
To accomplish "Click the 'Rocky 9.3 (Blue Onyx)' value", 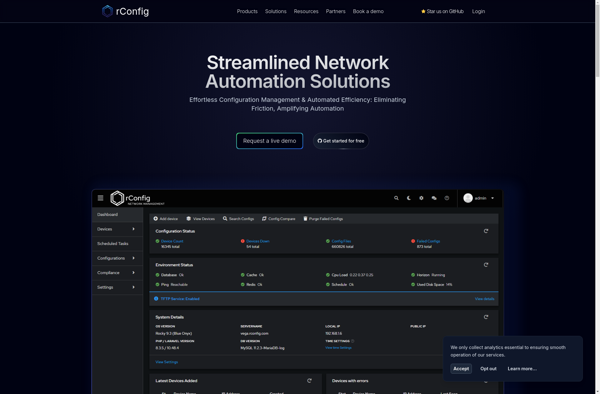I will point(174,334).
